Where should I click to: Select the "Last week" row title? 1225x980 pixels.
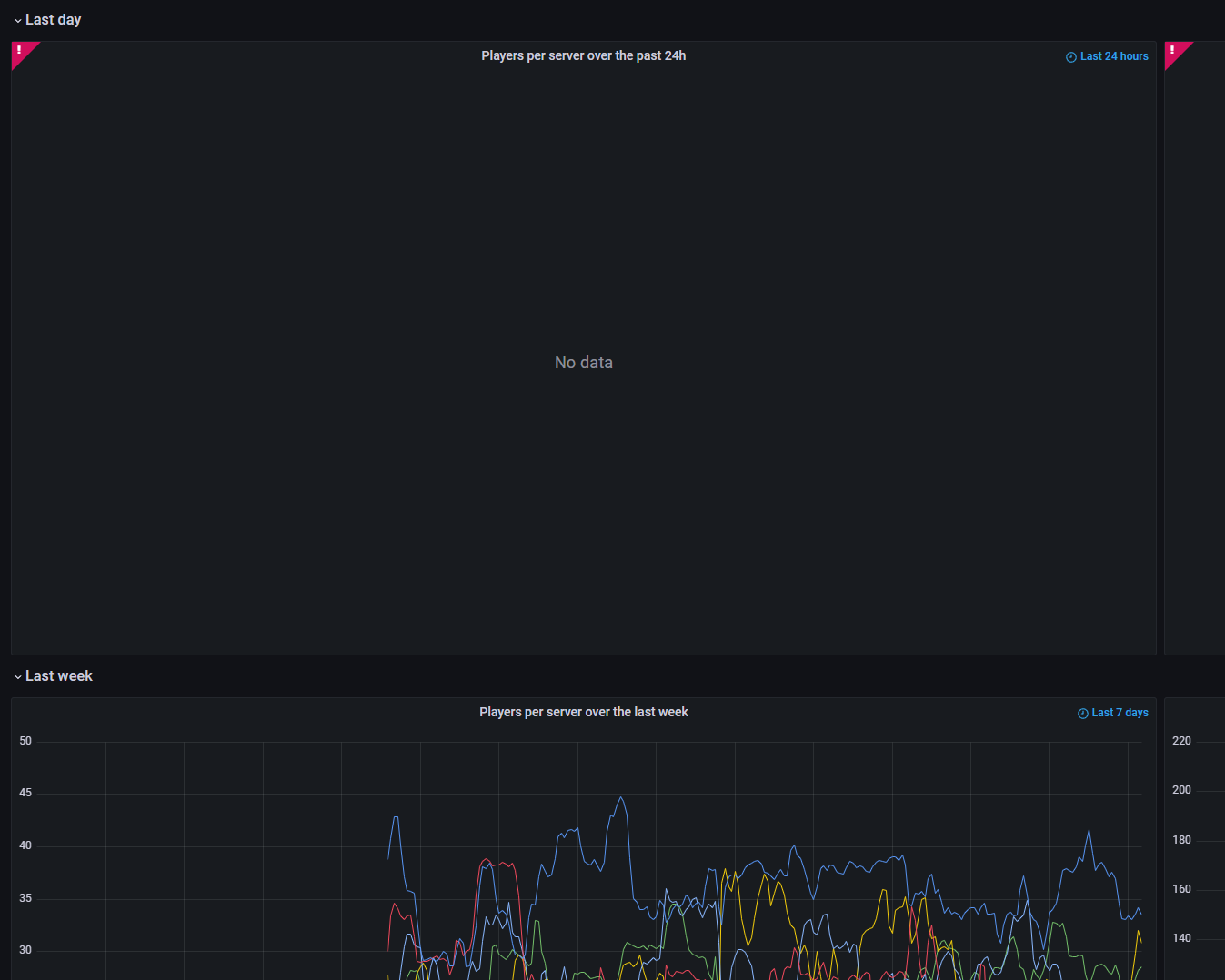pyautogui.click(x=59, y=675)
